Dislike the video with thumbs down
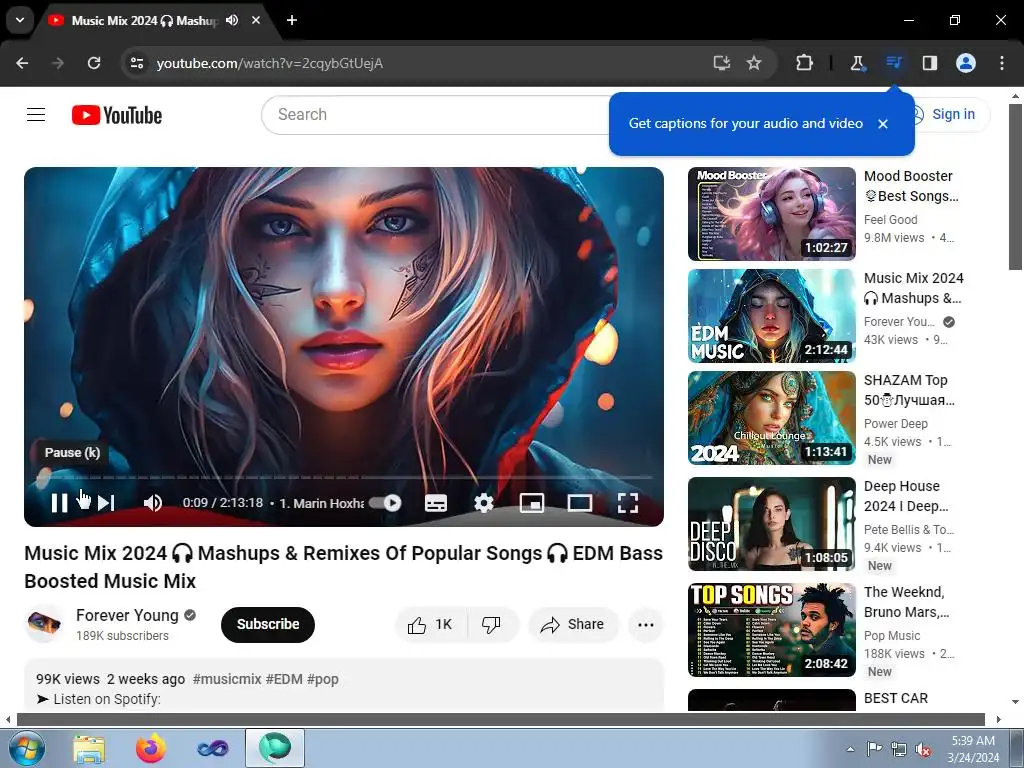The width and height of the screenshot is (1024, 768). pos(492,624)
